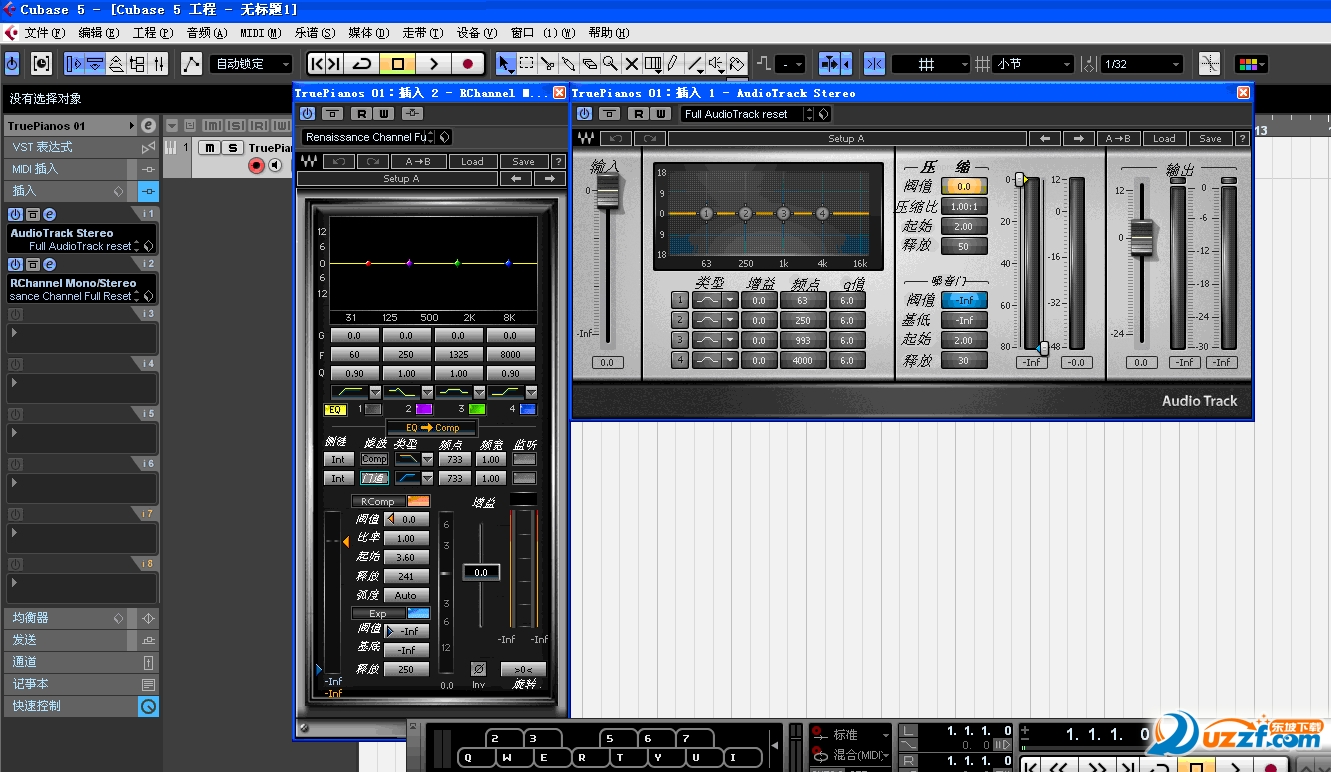The image size is (1331, 772).
Task: Open the MIDI menu
Action: click(259, 33)
